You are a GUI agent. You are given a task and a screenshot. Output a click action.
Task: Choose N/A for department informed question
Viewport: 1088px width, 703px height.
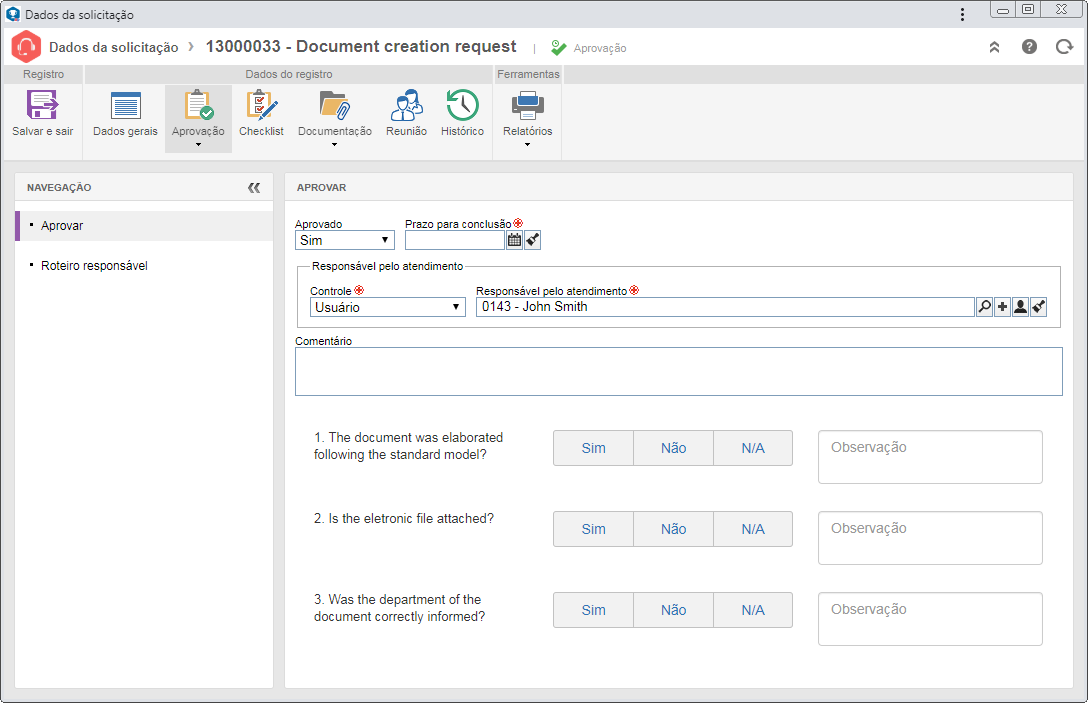pyautogui.click(x=753, y=610)
